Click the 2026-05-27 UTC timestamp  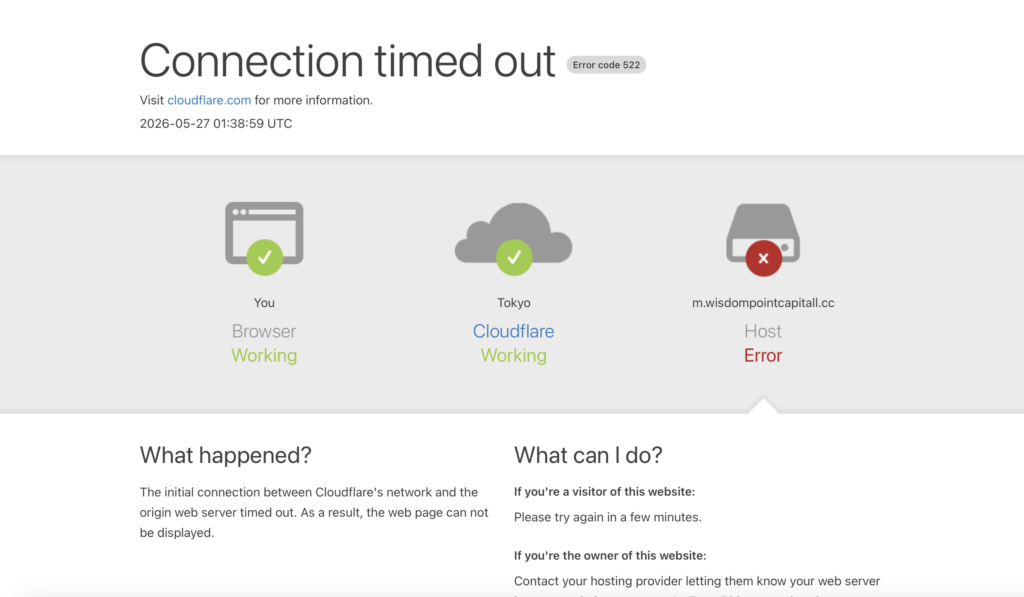point(216,123)
